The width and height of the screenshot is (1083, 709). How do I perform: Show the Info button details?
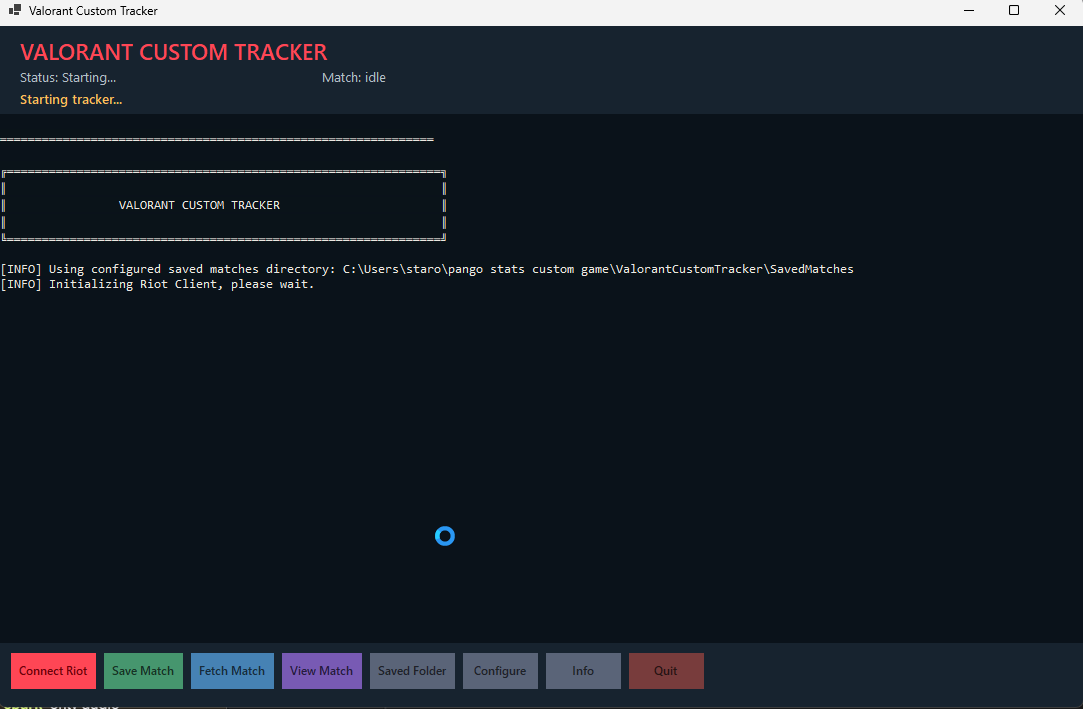tap(583, 670)
